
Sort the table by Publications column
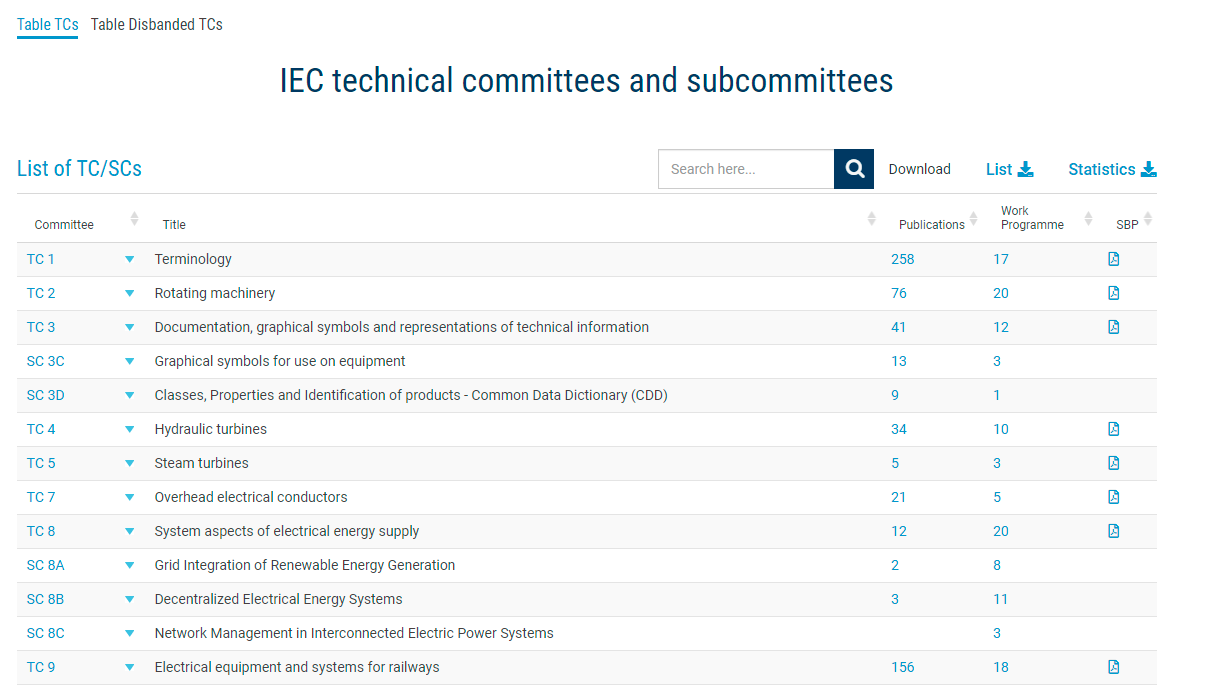click(973, 219)
